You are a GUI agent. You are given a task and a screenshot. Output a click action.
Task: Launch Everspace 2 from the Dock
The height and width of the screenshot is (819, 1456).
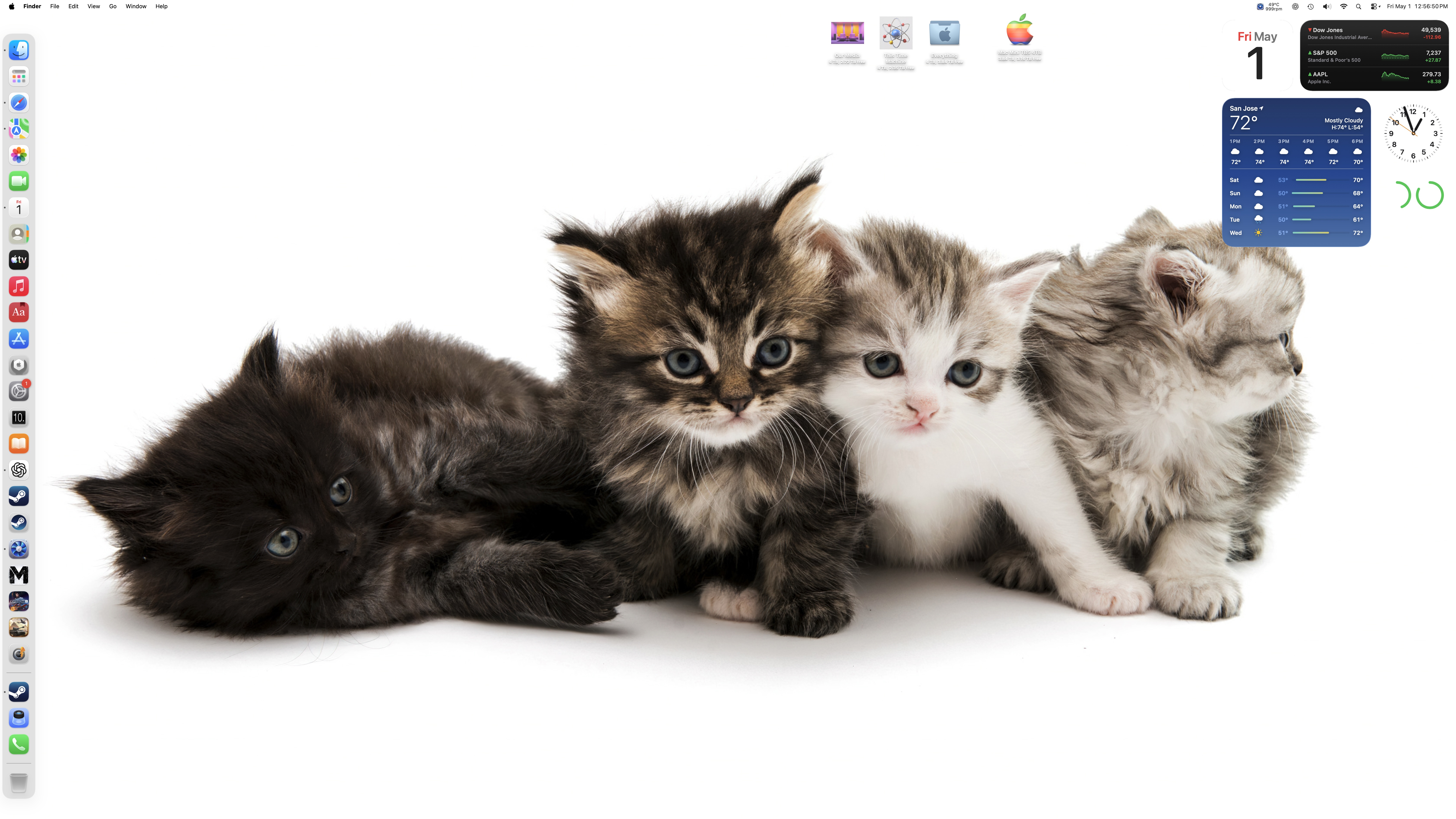click(19, 601)
